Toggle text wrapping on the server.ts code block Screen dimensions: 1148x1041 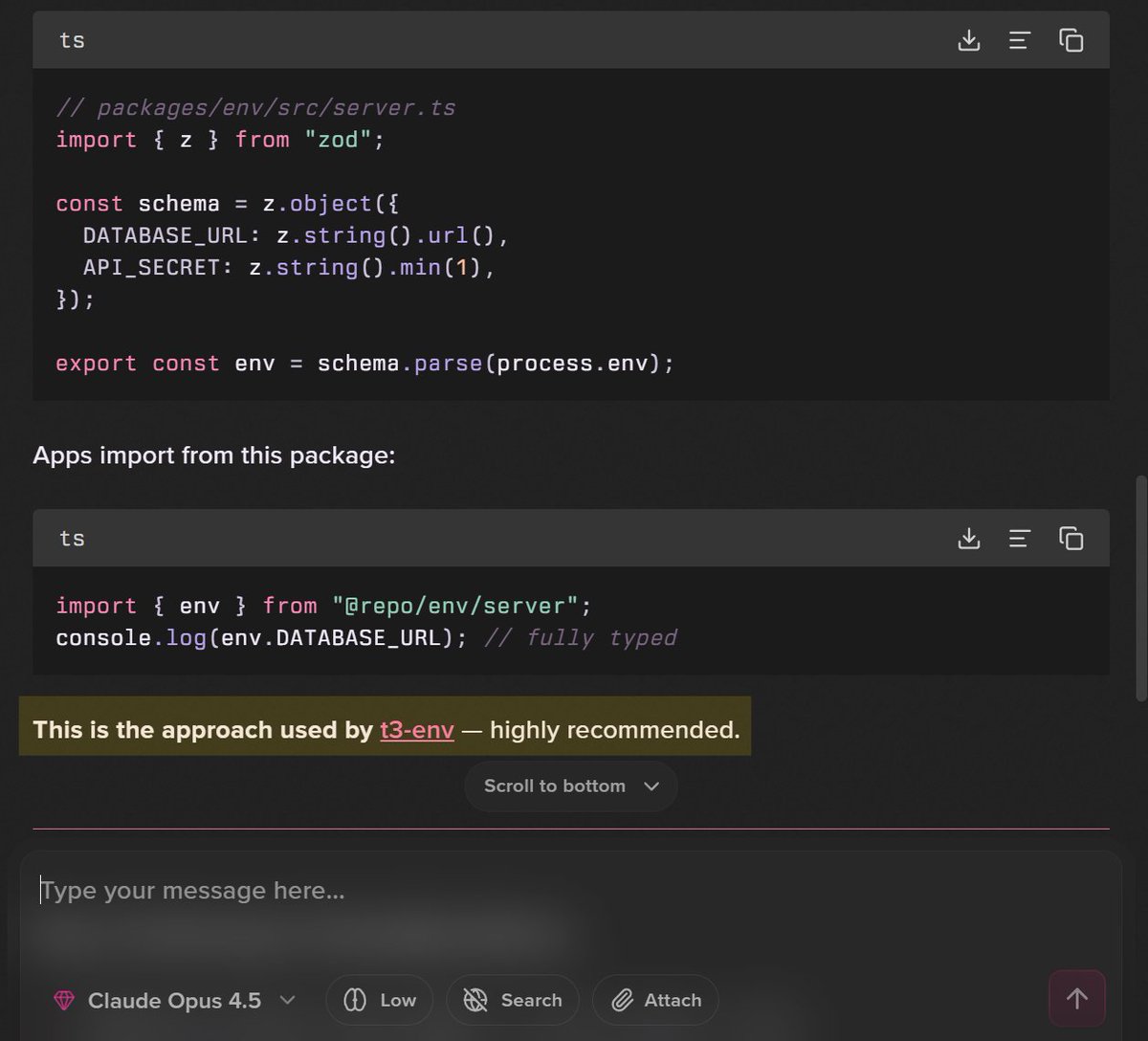[x=1020, y=40]
